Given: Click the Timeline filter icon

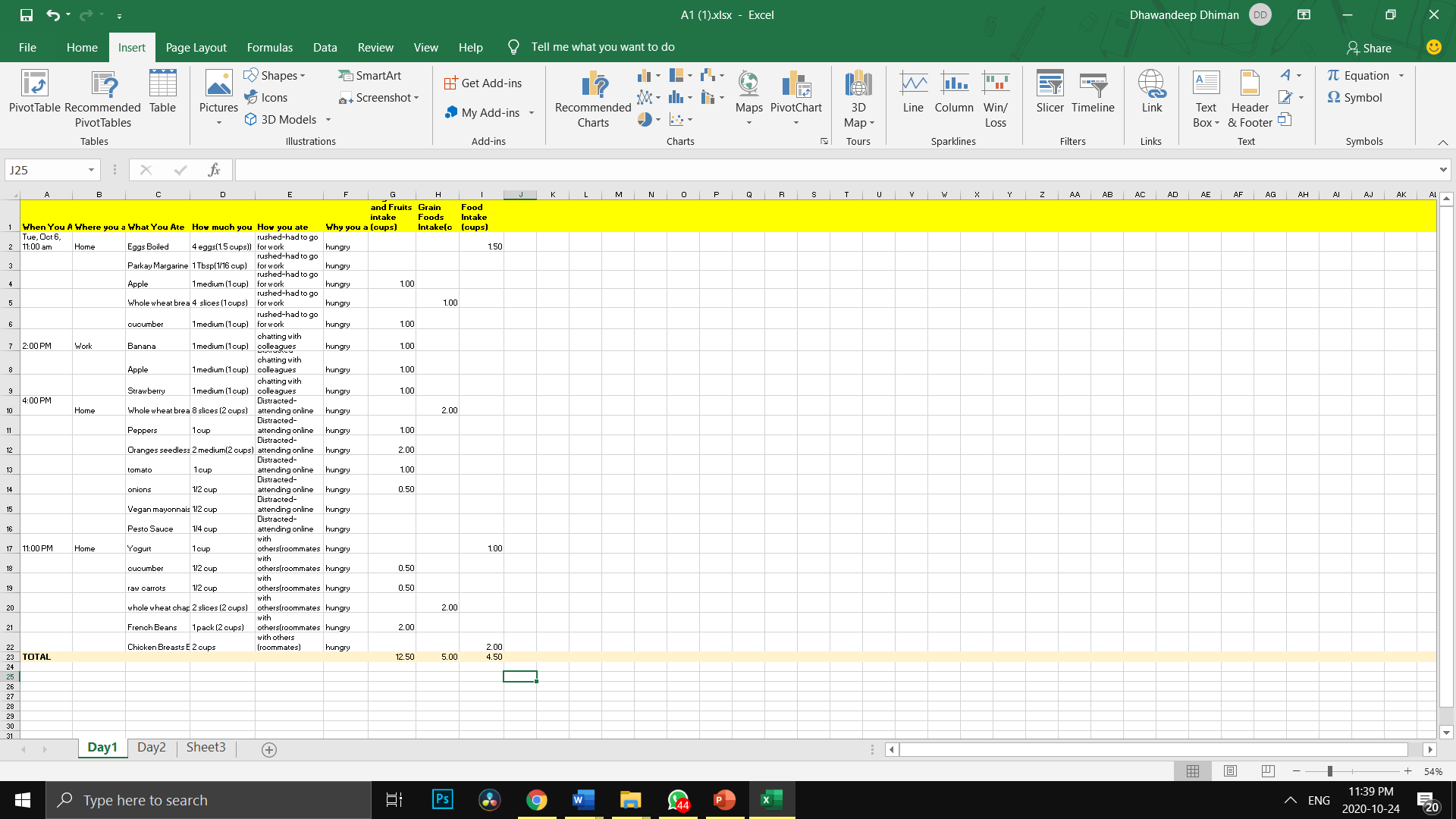Looking at the screenshot, I should coord(1093,92).
